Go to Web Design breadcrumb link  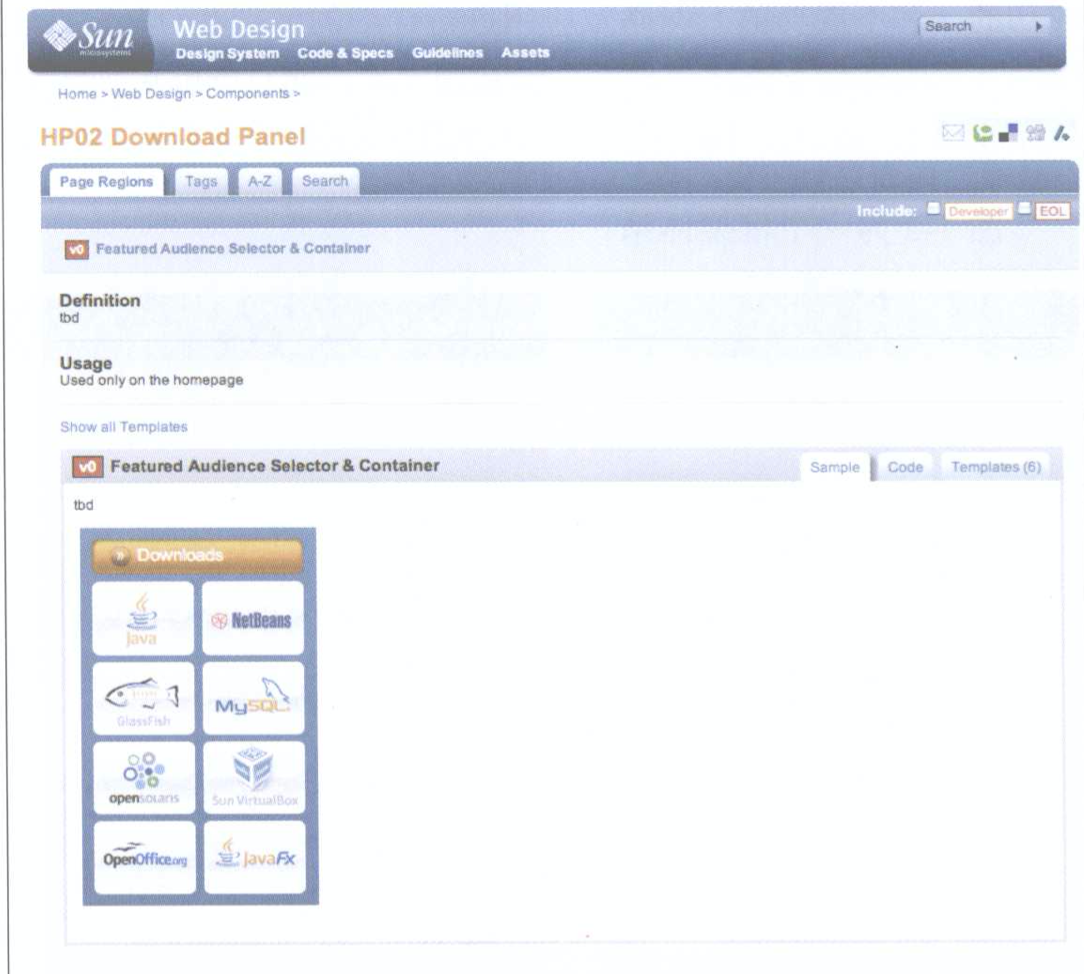[x=151, y=94]
